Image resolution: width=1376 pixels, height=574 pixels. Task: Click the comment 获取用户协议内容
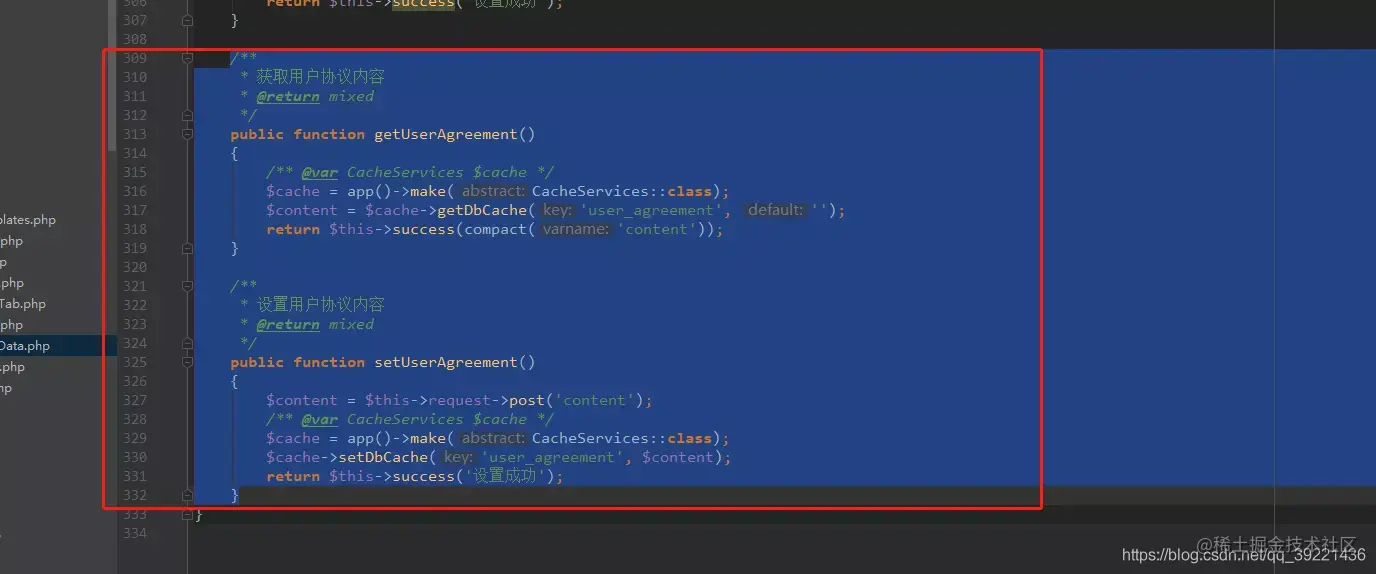(x=321, y=77)
